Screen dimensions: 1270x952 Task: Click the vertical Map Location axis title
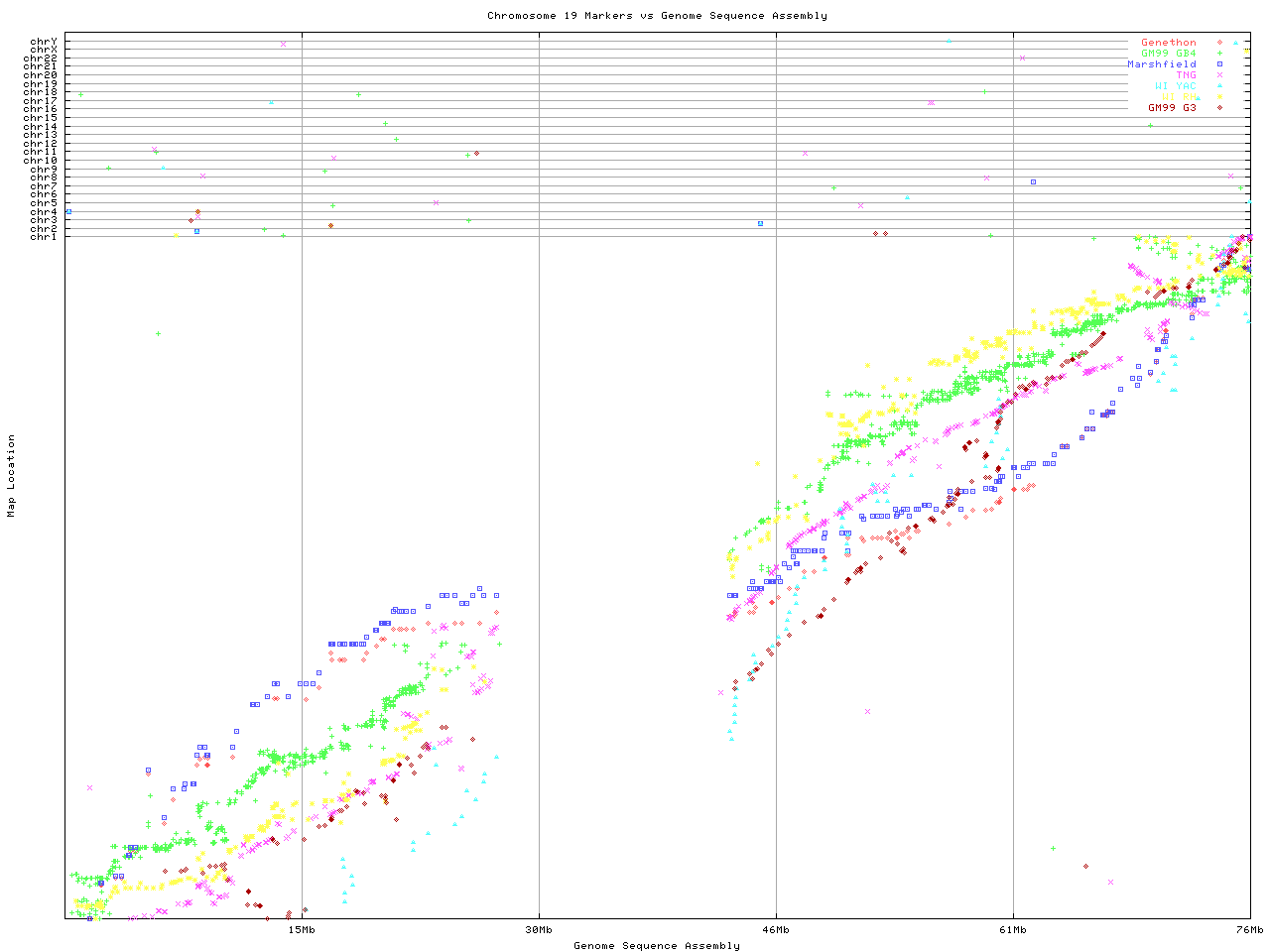tap(12, 476)
